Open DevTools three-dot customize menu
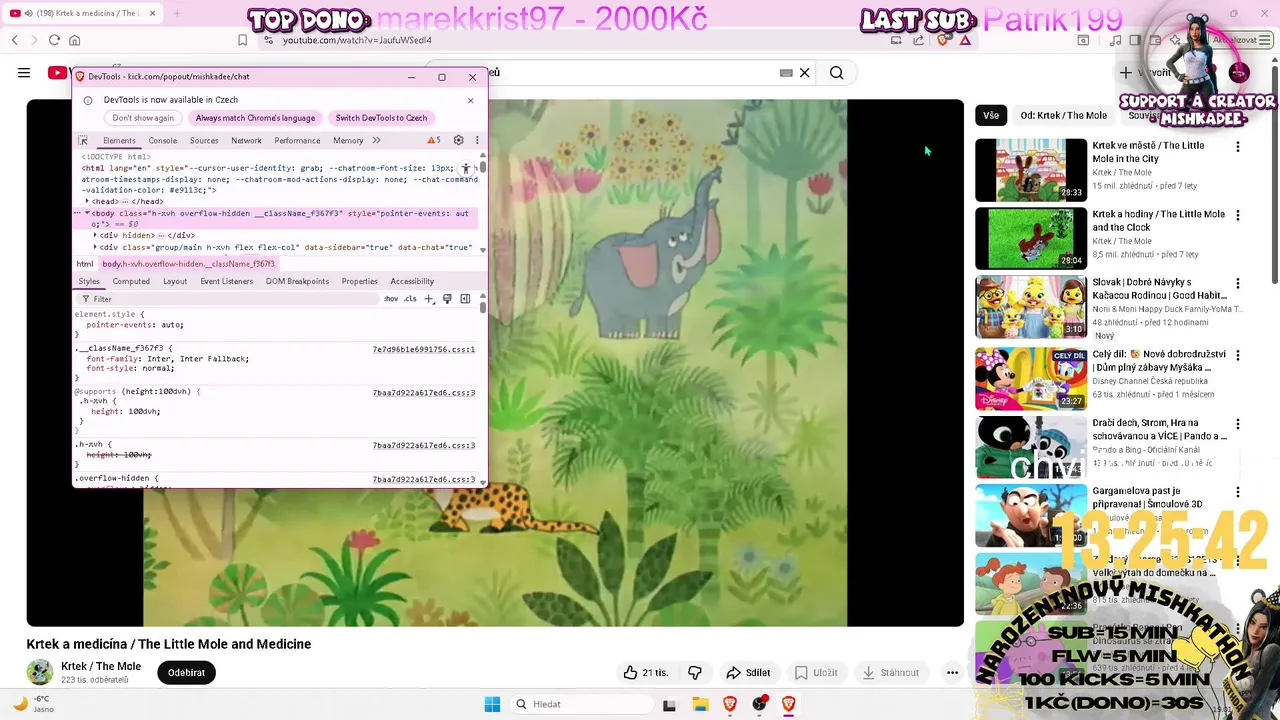 coord(477,140)
